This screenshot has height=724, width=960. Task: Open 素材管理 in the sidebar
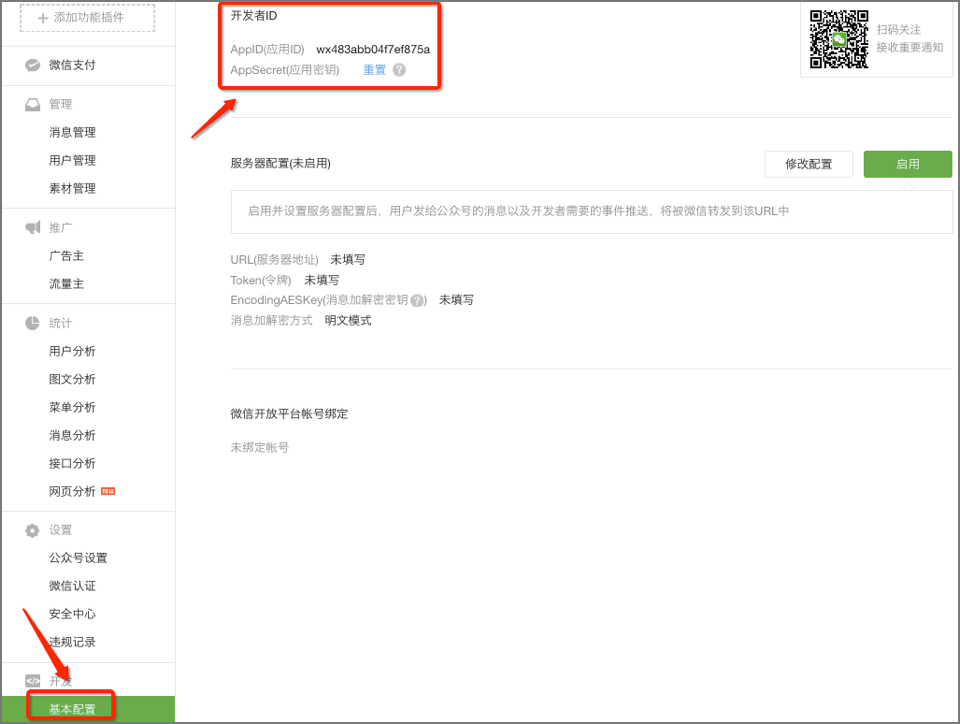coord(72,188)
